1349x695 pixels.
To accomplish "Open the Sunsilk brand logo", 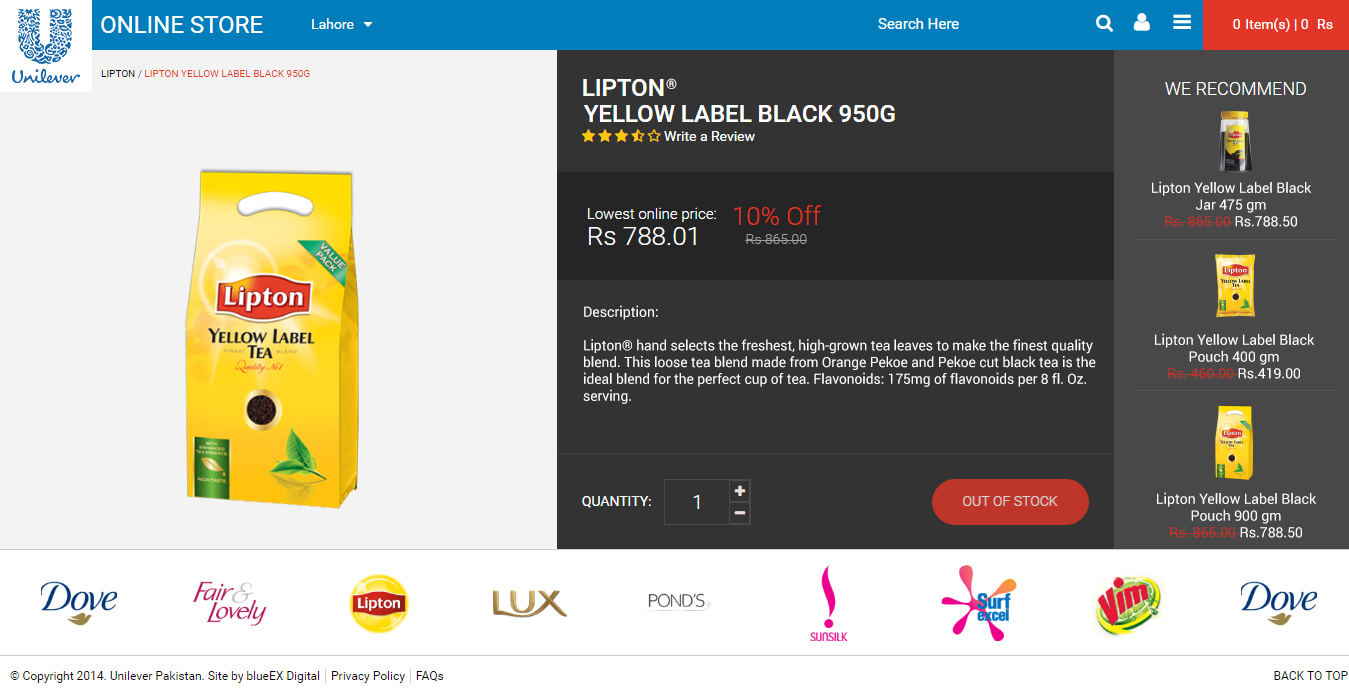I will point(829,603).
